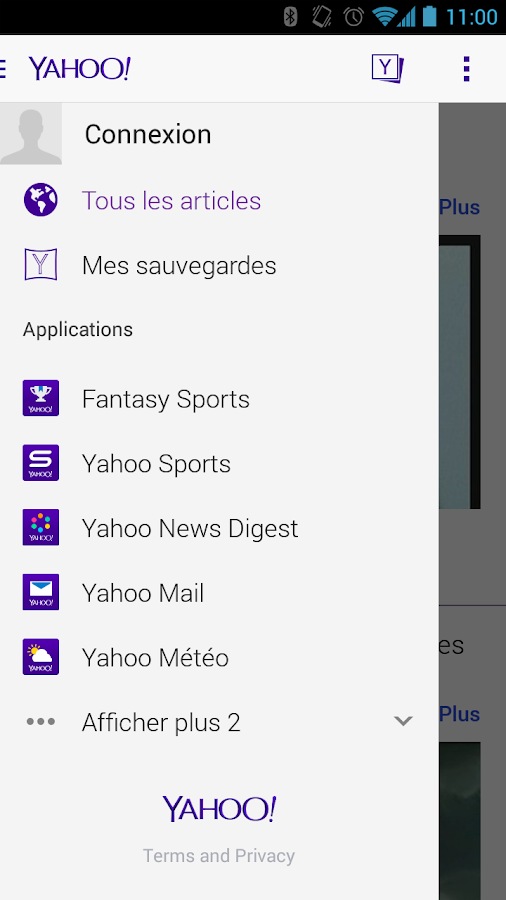Tap the 11:00 clock in status bar
This screenshot has height=900, width=506.
pos(472,17)
